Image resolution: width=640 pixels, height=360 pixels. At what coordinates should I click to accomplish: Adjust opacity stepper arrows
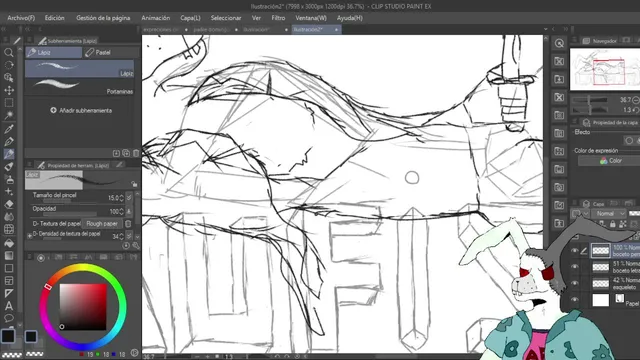point(121,211)
